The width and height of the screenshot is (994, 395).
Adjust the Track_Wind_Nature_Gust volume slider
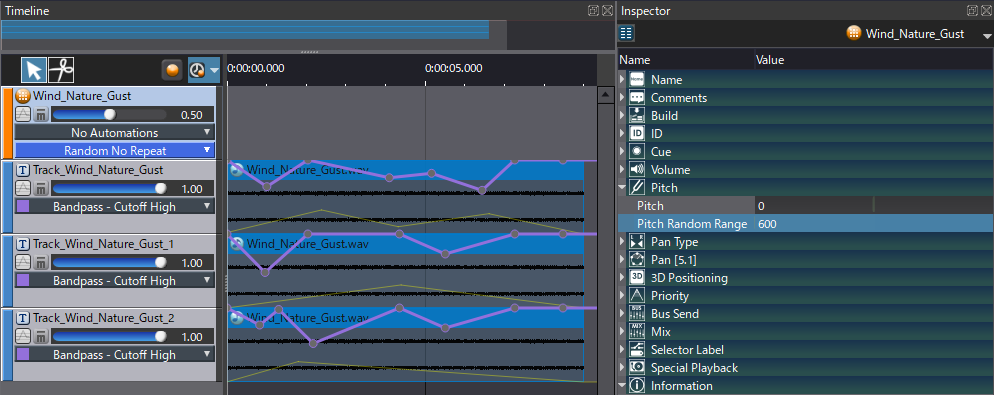coord(109,188)
